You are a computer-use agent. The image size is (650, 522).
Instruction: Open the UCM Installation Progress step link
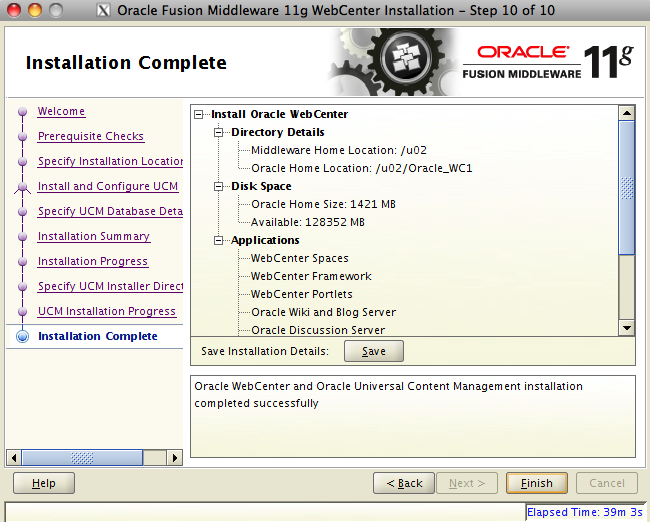click(106, 311)
